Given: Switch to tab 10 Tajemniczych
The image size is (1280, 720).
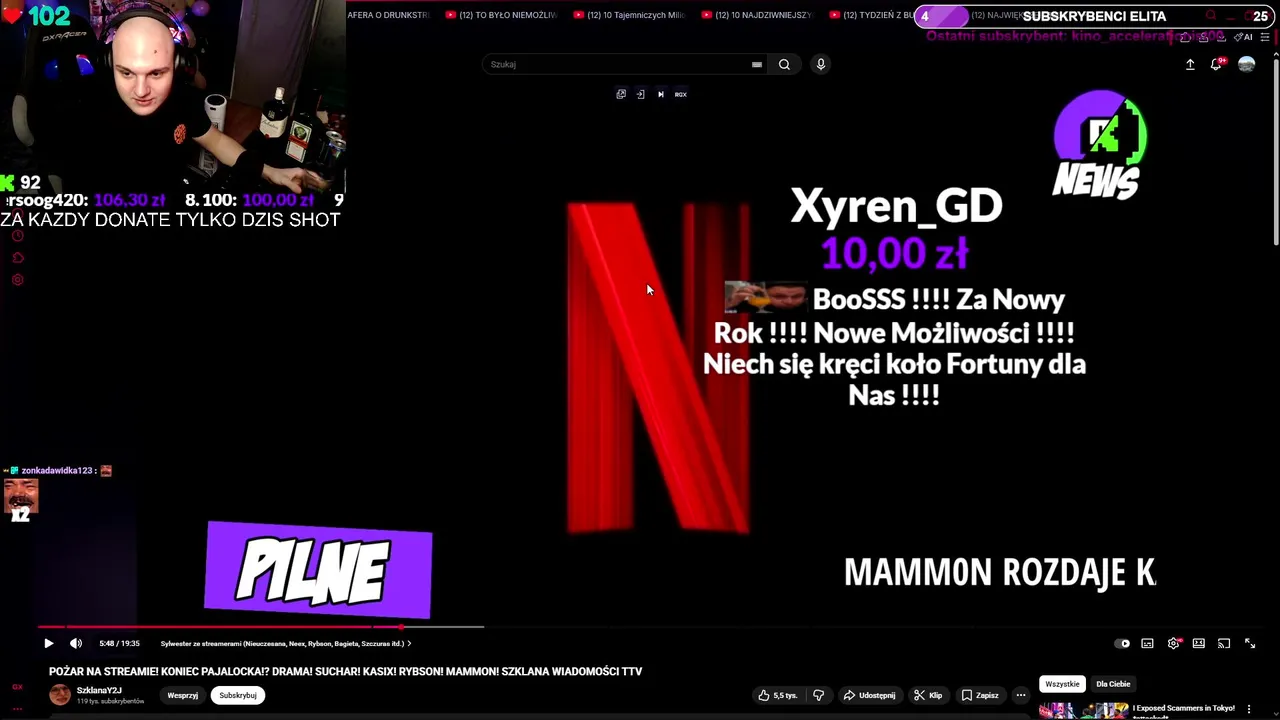Looking at the screenshot, I should [629, 15].
